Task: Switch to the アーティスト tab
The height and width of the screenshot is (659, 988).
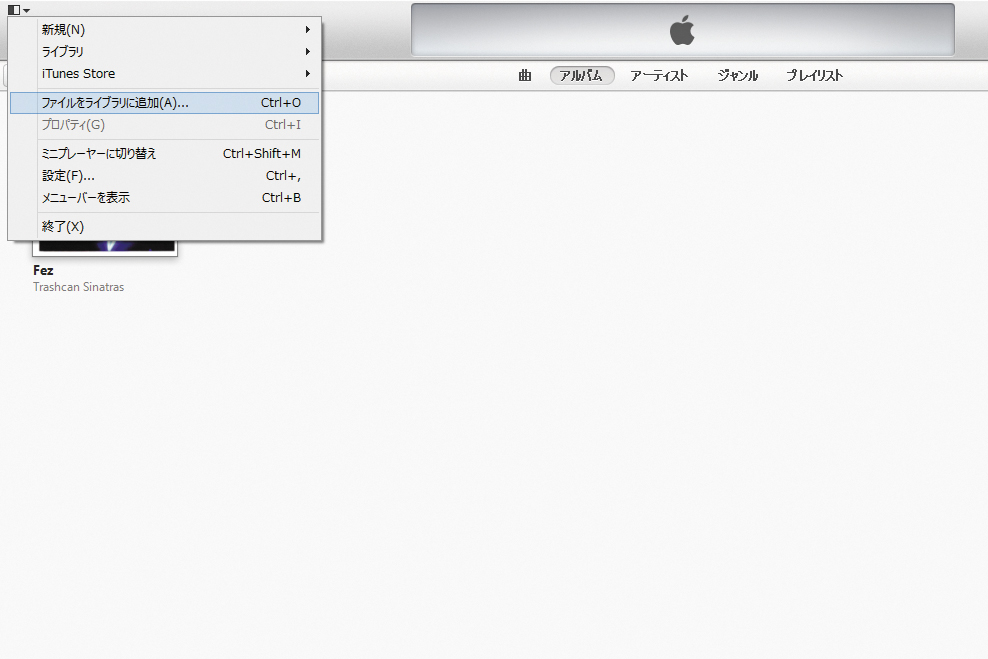Action: (x=660, y=76)
